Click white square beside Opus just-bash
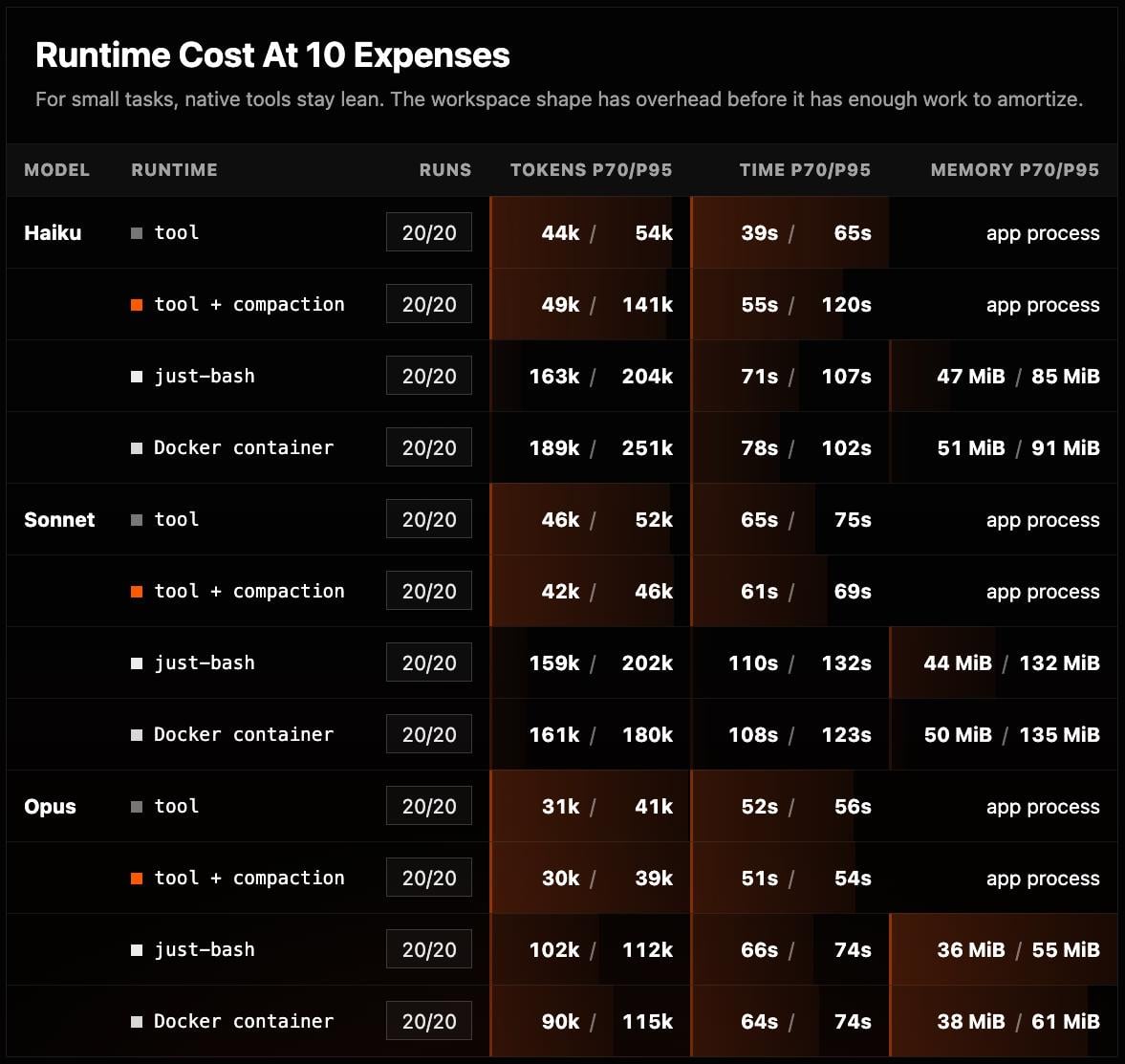Image resolution: width=1125 pixels, height=1064 pixels. [x=137, y=950]
